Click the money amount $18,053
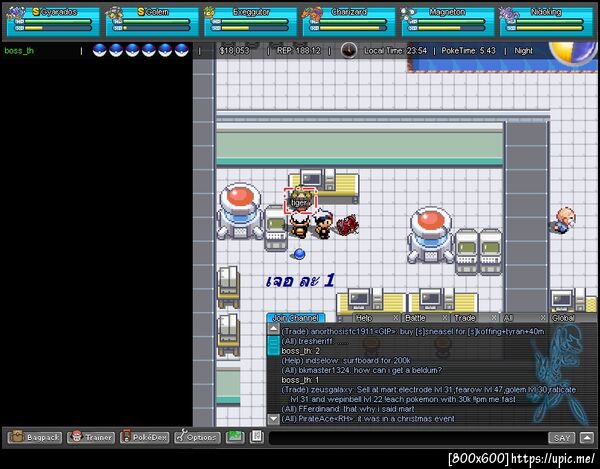 (234, 50)
